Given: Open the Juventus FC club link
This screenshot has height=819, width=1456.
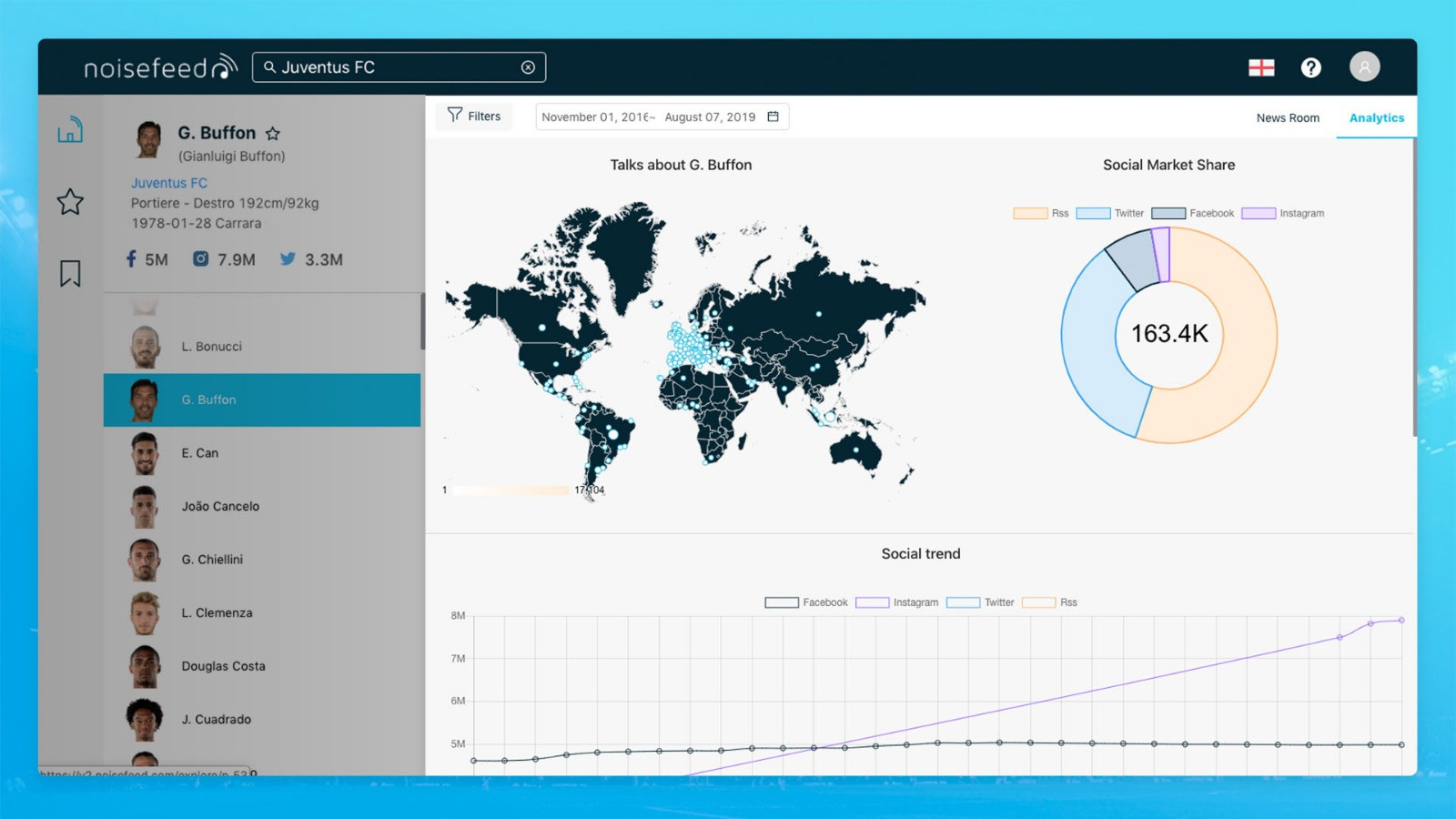Looking at the screenshot, I should [169, 183].
